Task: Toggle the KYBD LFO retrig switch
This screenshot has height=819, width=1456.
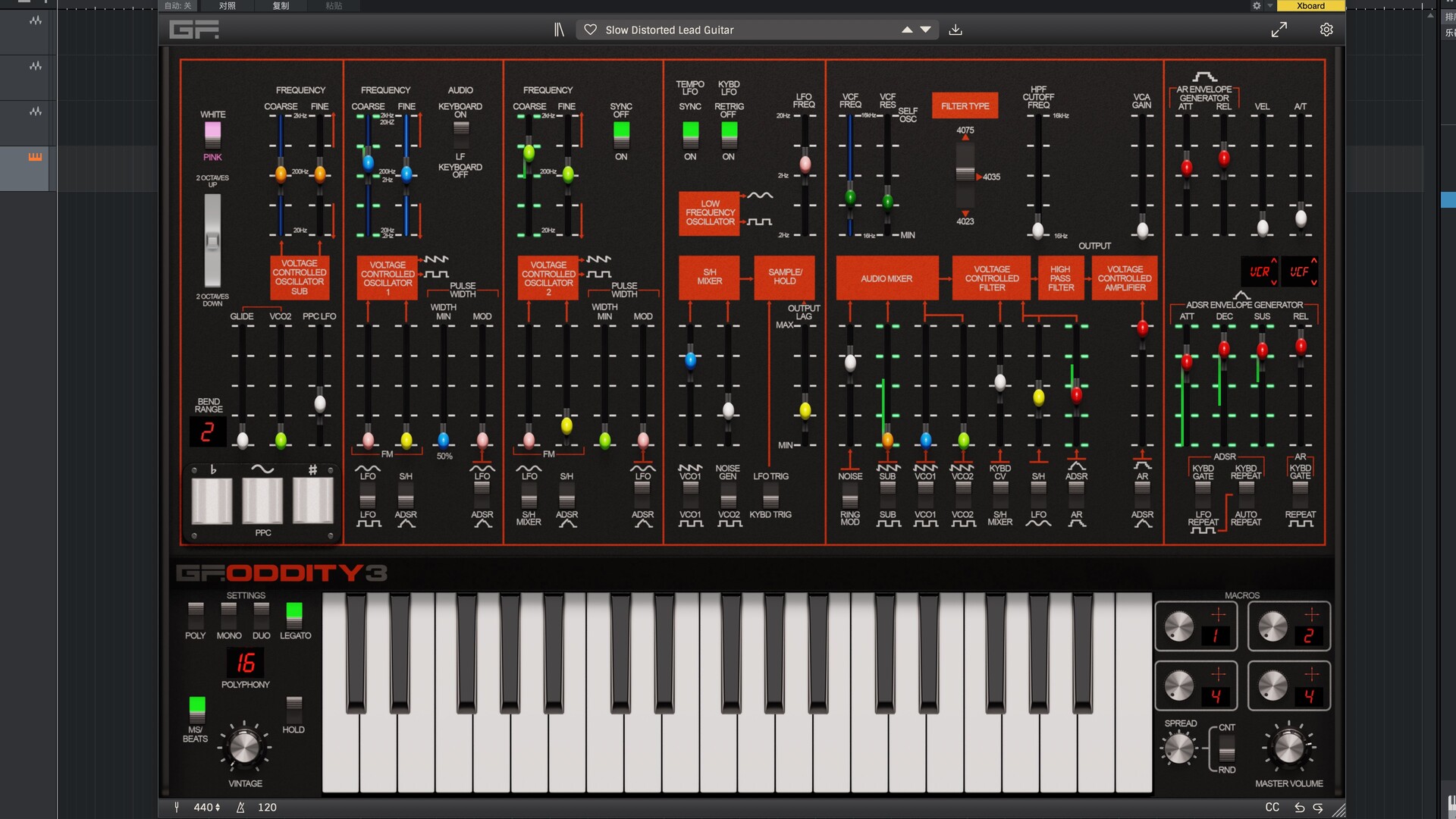Action: (x=729, y=135)
